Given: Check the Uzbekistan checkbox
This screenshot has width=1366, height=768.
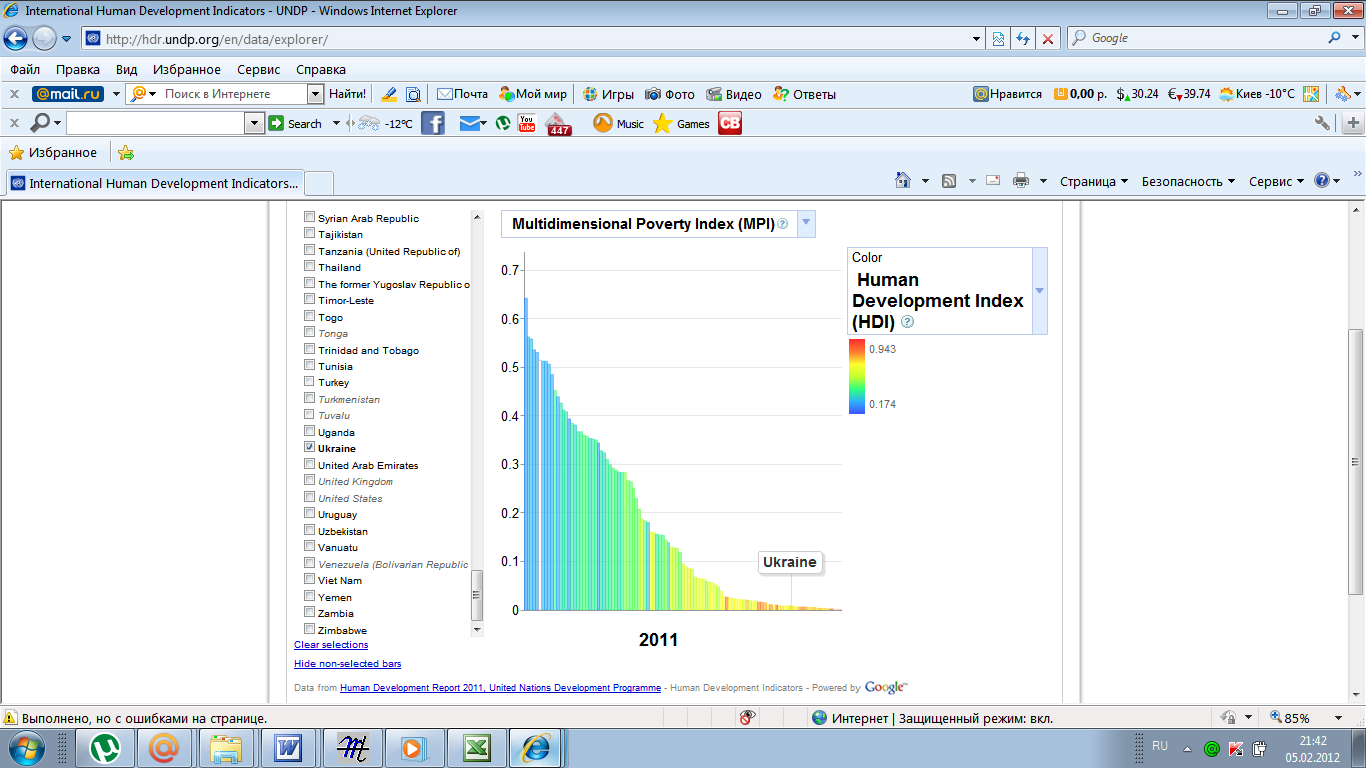Looking at the screenshot, I should pyautogui.click(x=310, y=531).
